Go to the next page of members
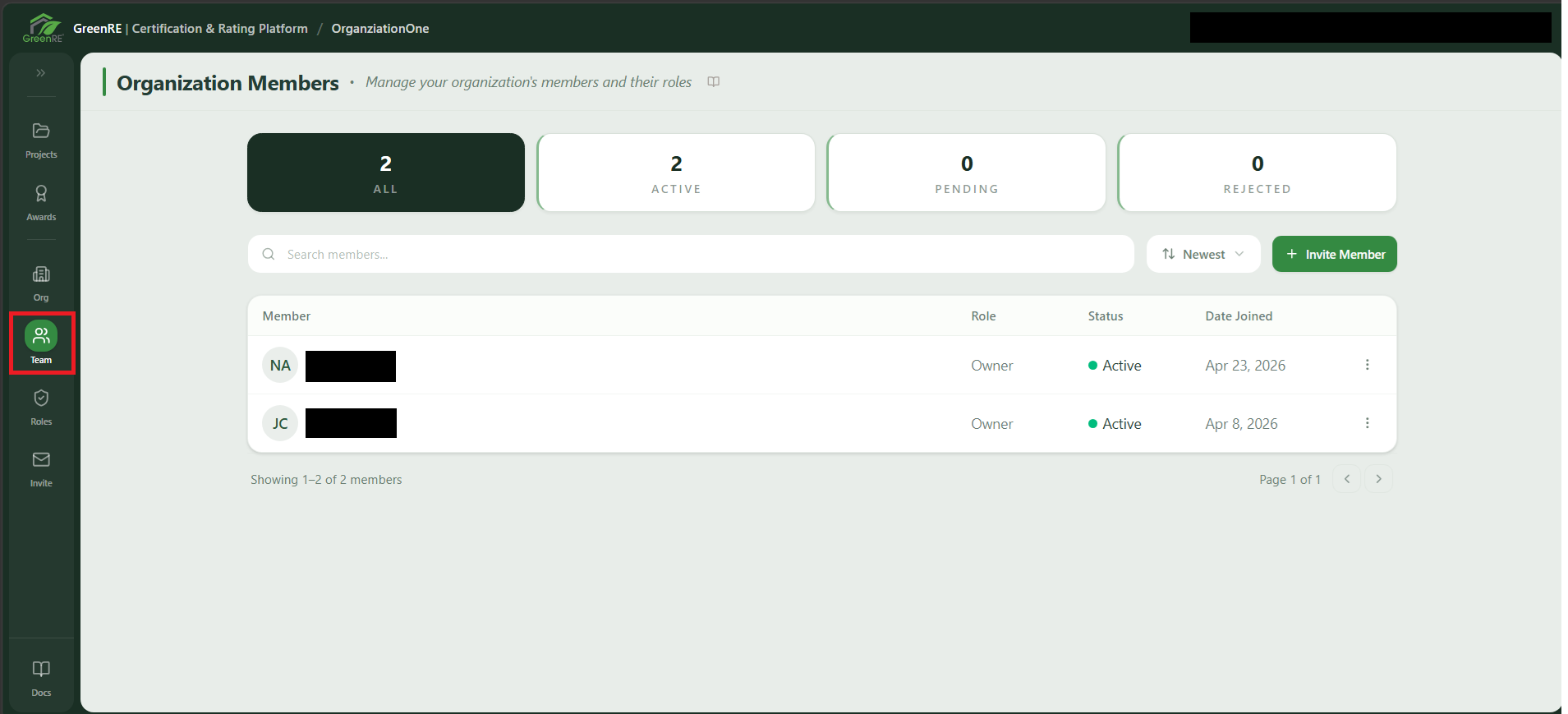 (x=1379, y=479)
